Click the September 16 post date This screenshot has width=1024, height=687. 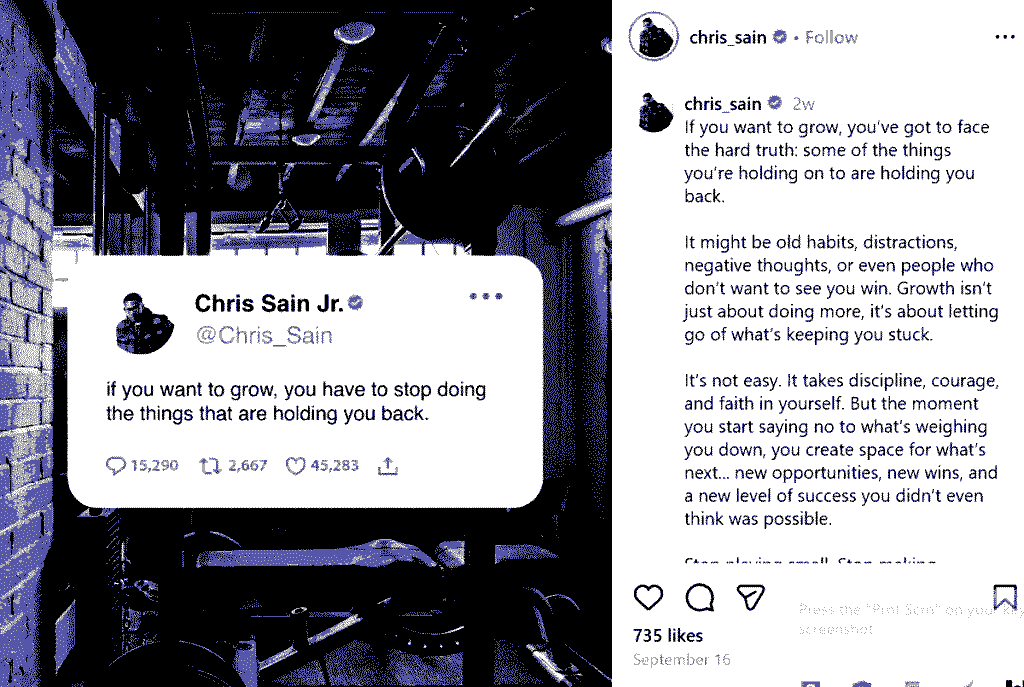pos(681,660)
